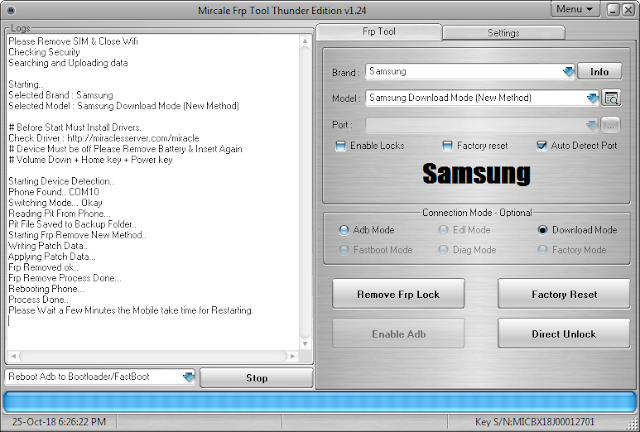The height and width of the screenshot is (432, 640).
Task: Click log line 'Rebooting Phone...'
Action: point(46,289)
